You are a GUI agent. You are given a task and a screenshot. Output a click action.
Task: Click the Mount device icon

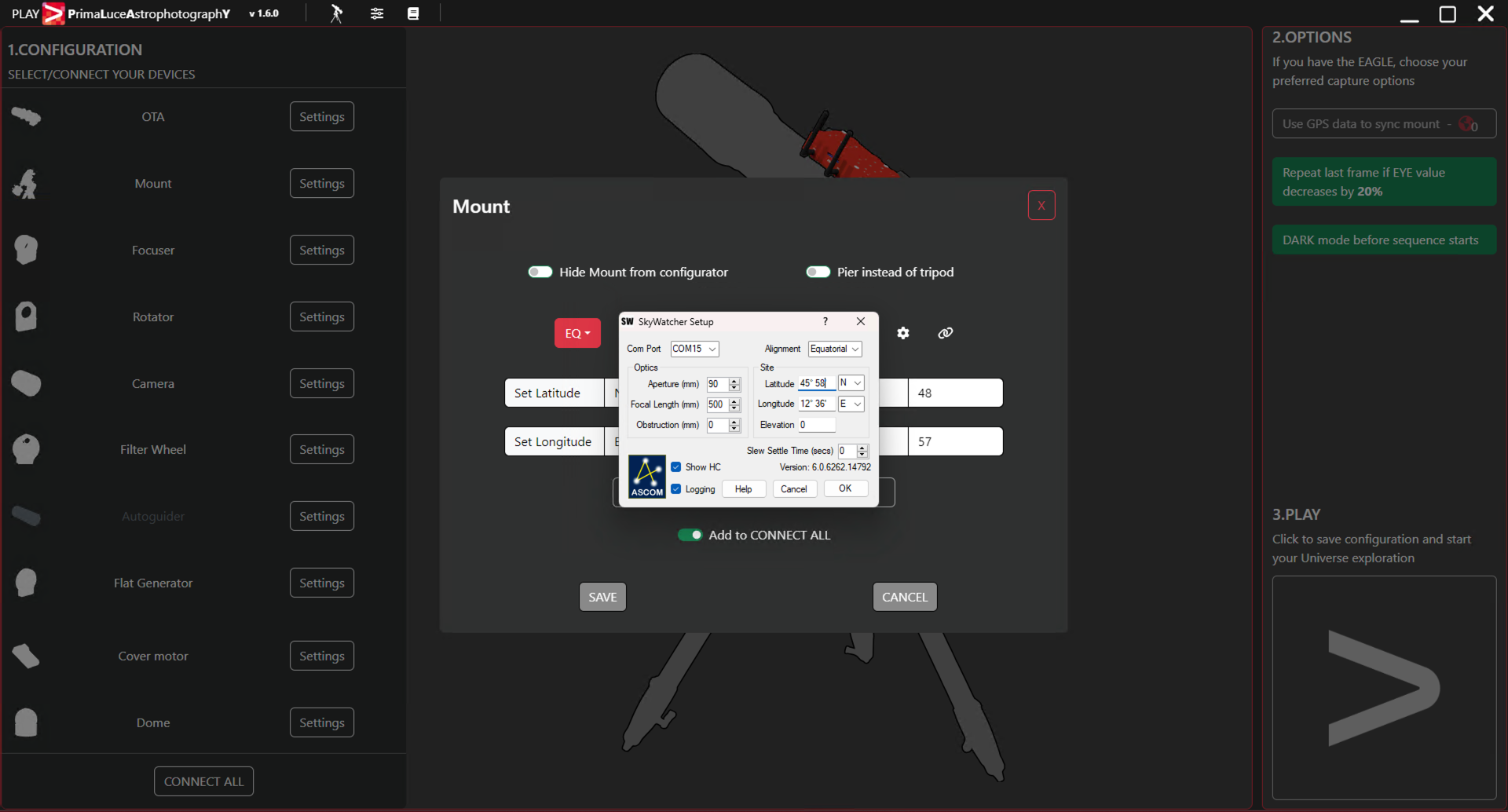click(26, 184)
